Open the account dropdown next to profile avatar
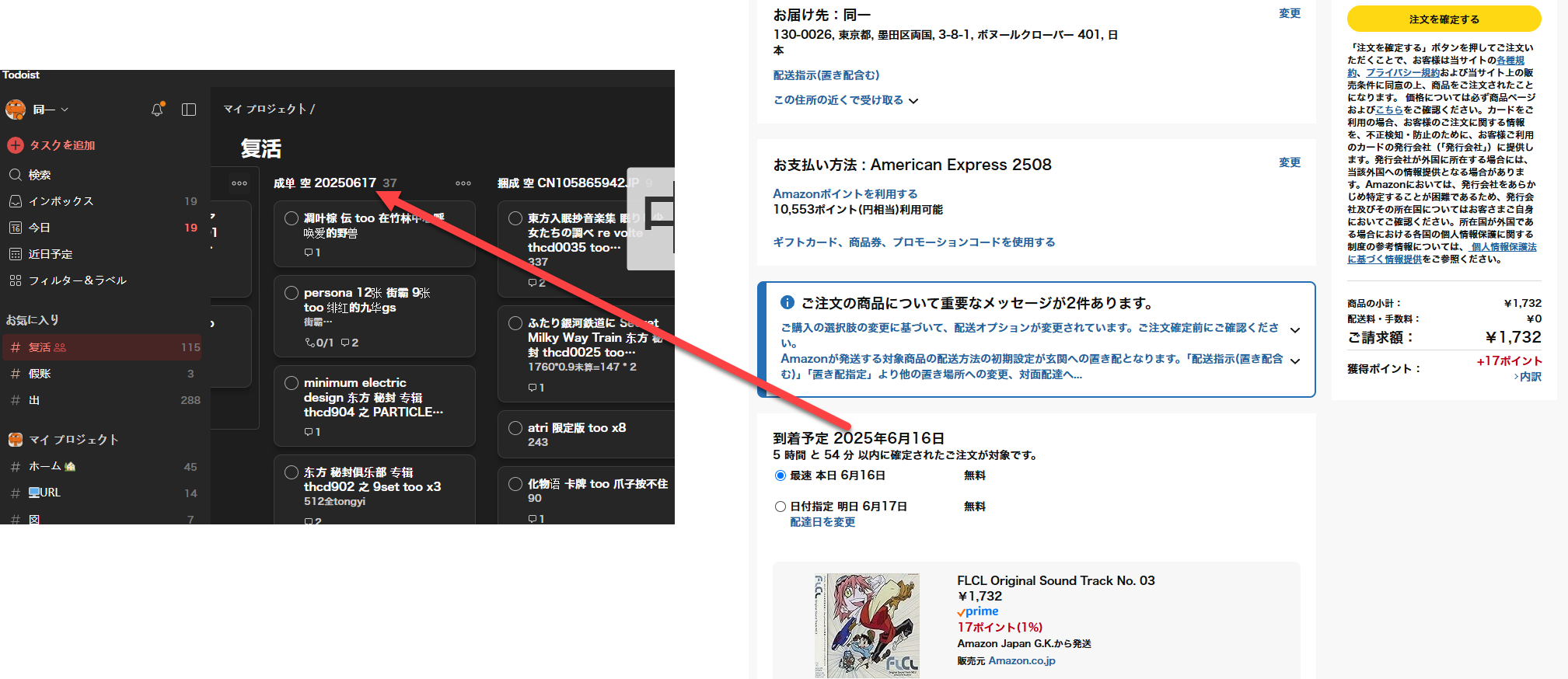The height and width of the screenshot is (679, 1568). pos(65,110)
